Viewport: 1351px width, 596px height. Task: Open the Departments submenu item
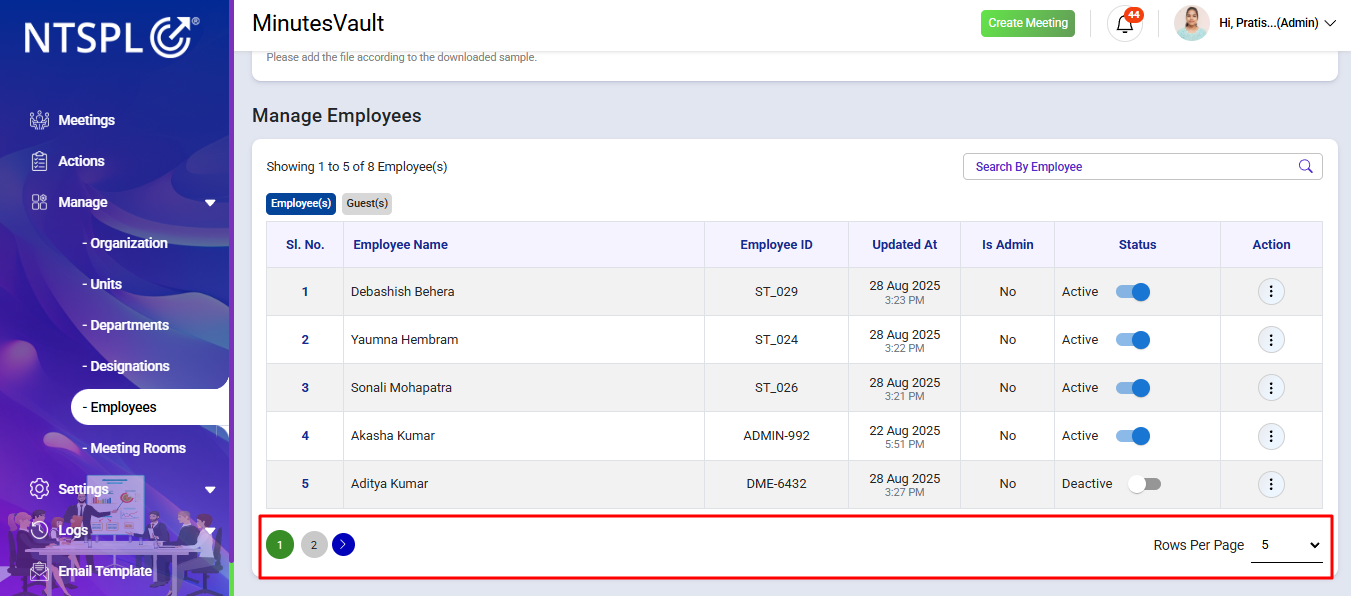point(126,325)
